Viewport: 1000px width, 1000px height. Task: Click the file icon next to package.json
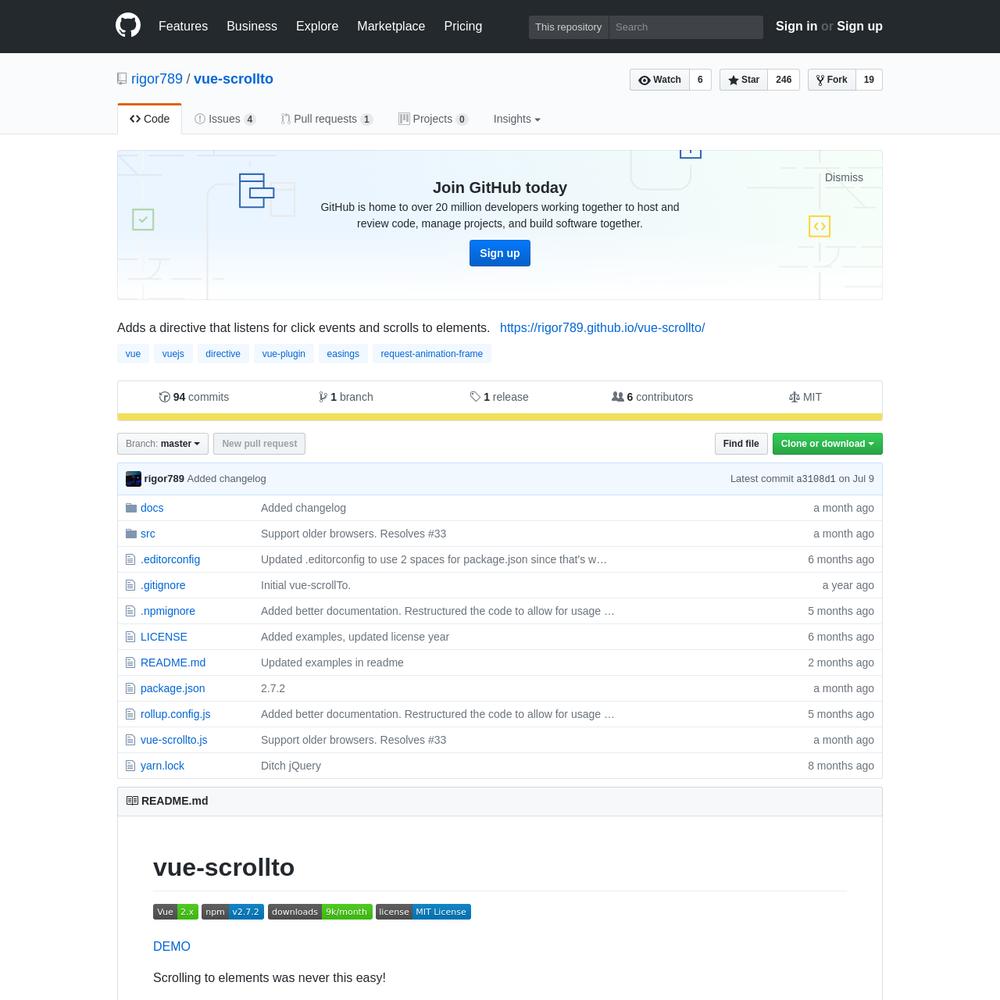pos(130,688)
